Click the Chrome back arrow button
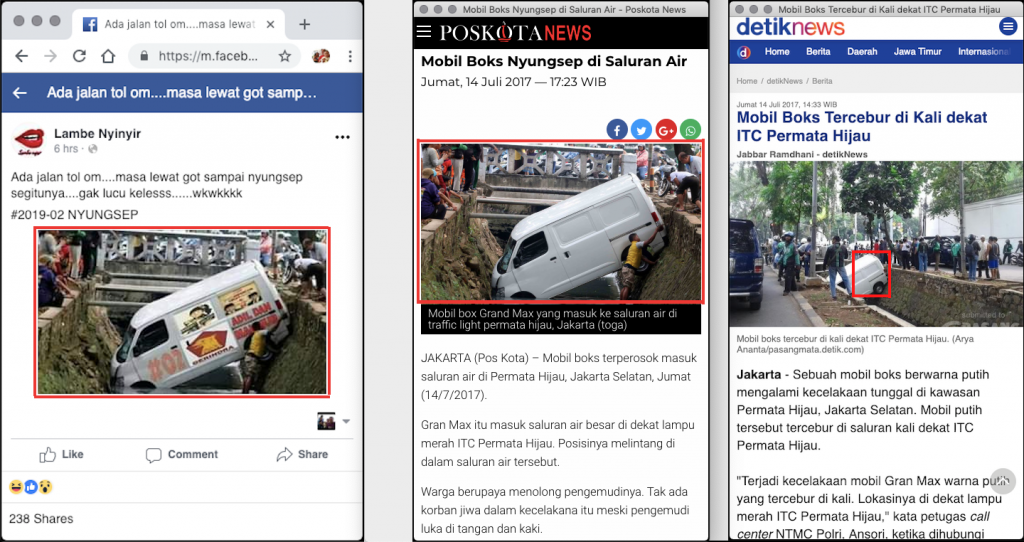 (x=21, y=57)
